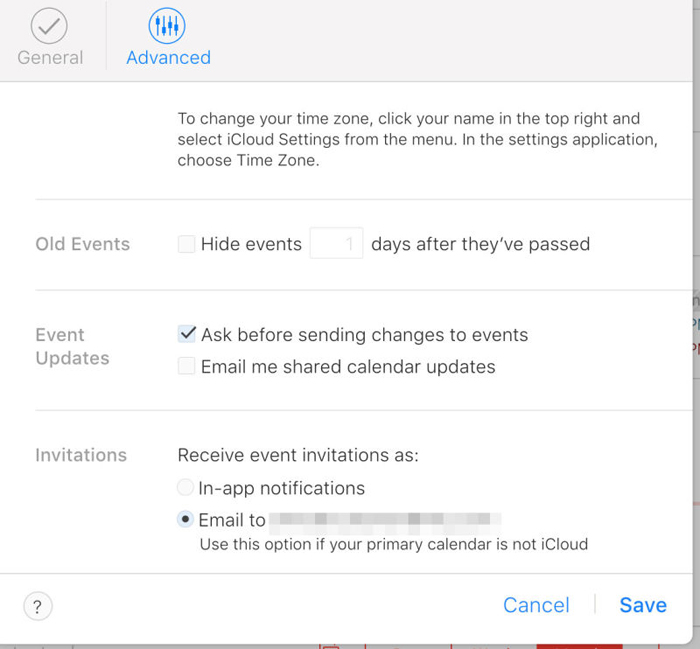The image size is (700, 649).
Task: Click the days number field for old events
Action: tap(336, 244)
